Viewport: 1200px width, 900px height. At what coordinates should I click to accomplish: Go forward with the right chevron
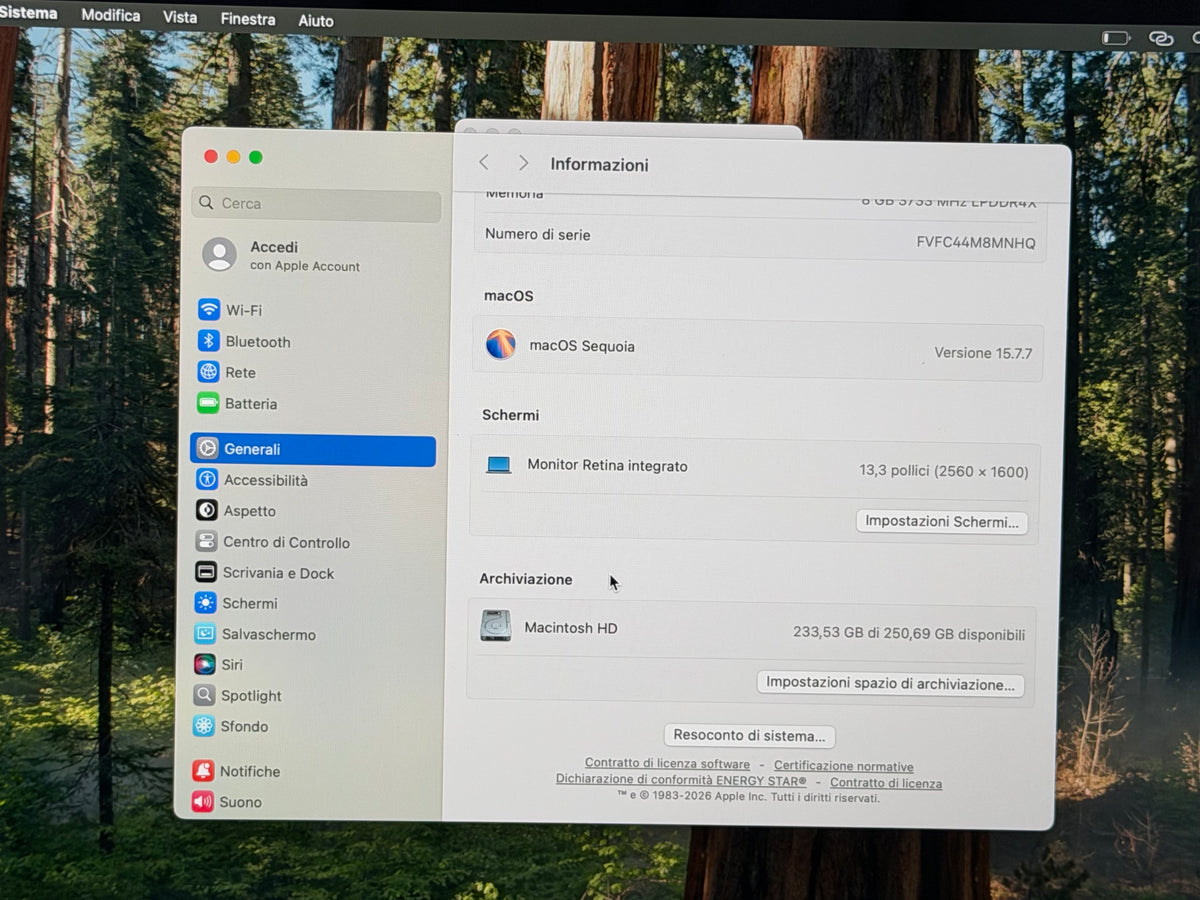point(523,163)
